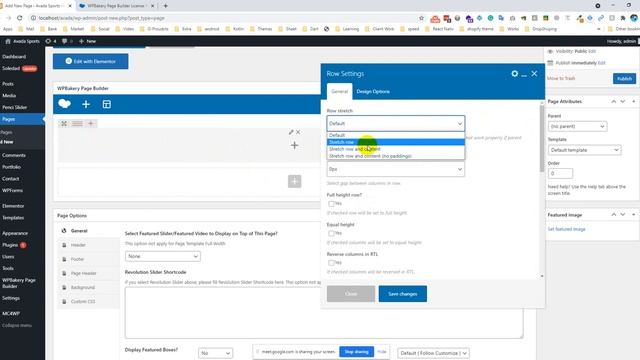Click the gray Close button in Row Settings

coord(351,294)
